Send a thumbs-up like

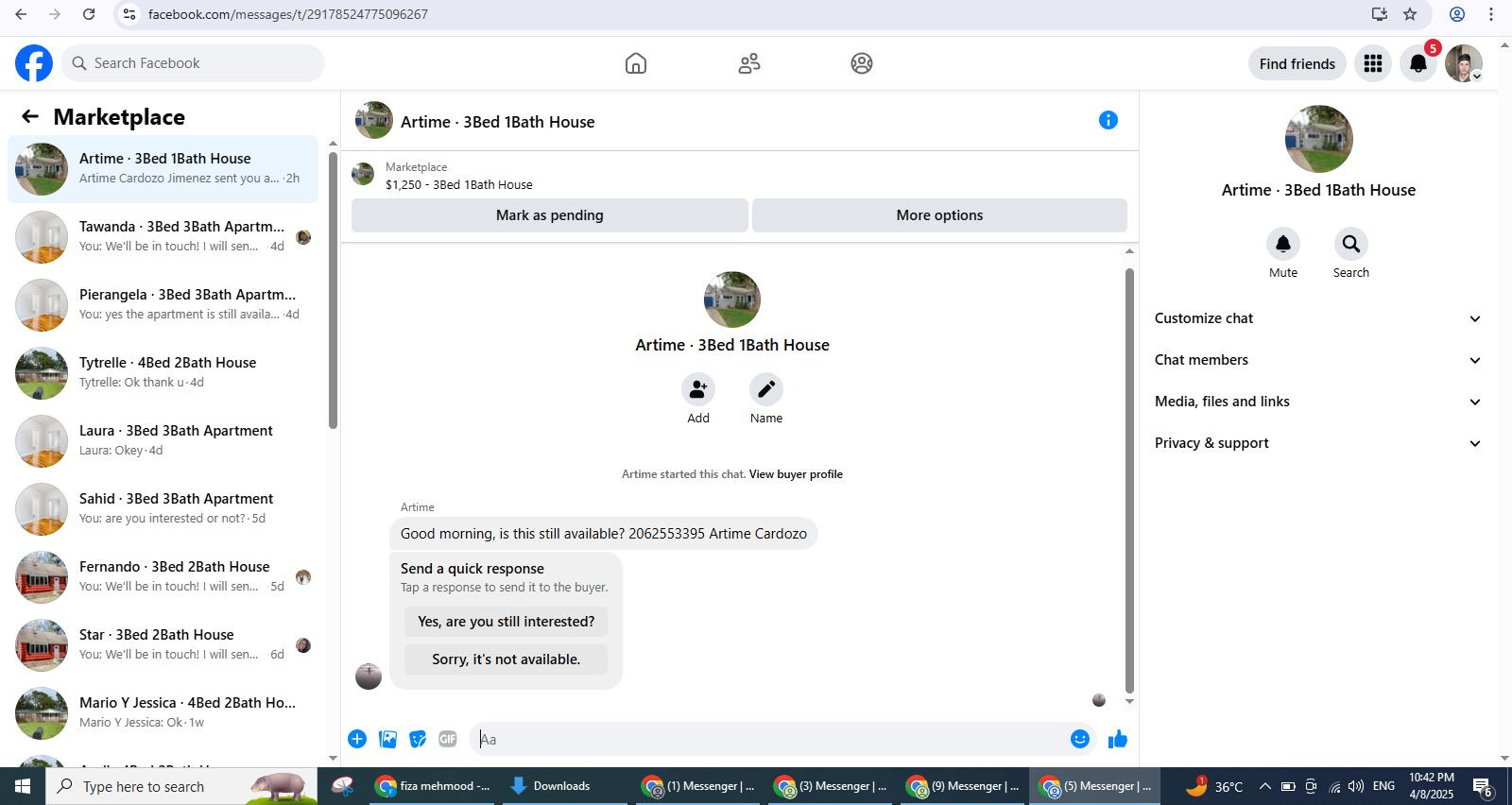1118,739
